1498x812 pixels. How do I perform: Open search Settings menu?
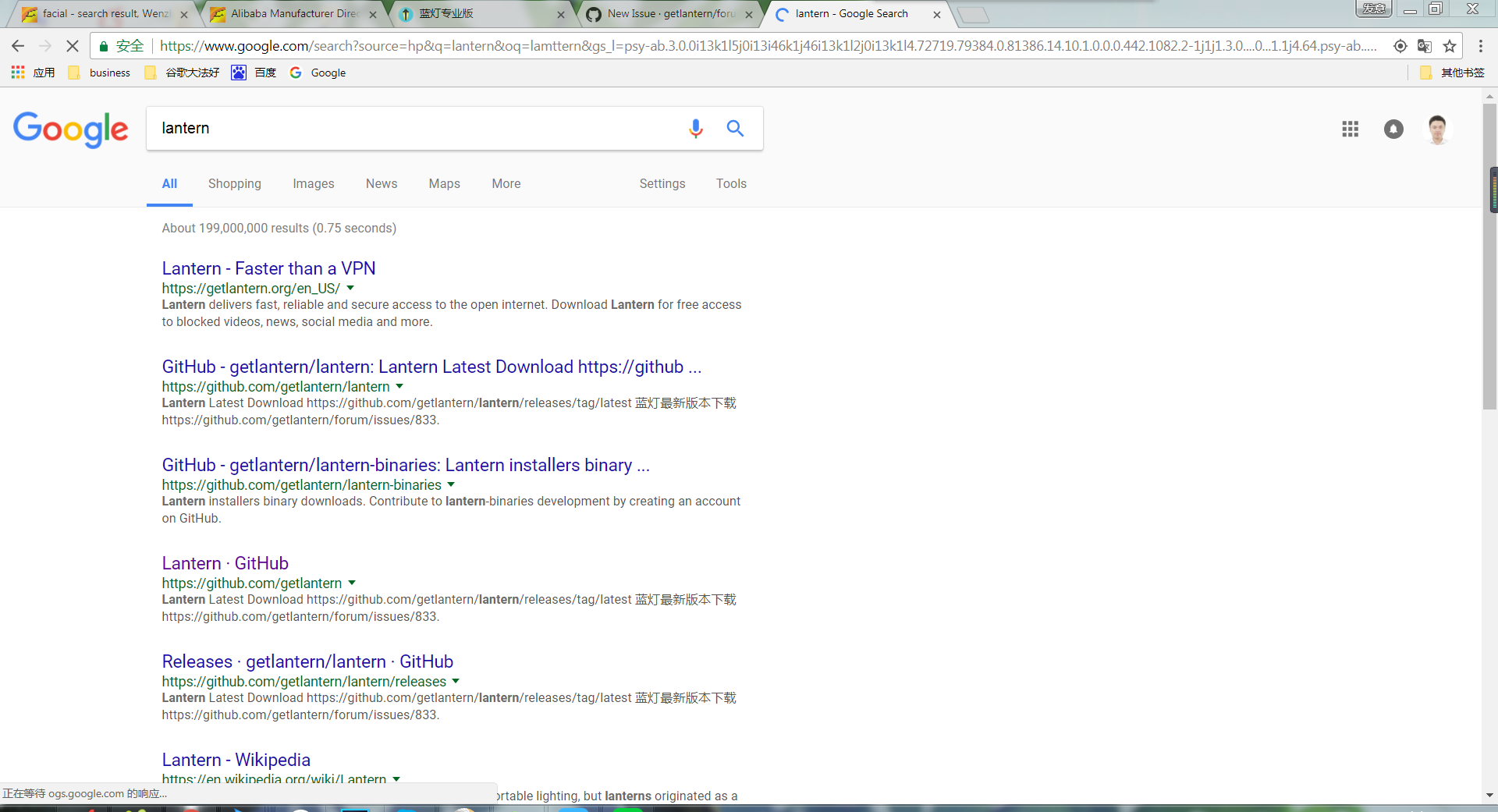[x=662, y=184]
